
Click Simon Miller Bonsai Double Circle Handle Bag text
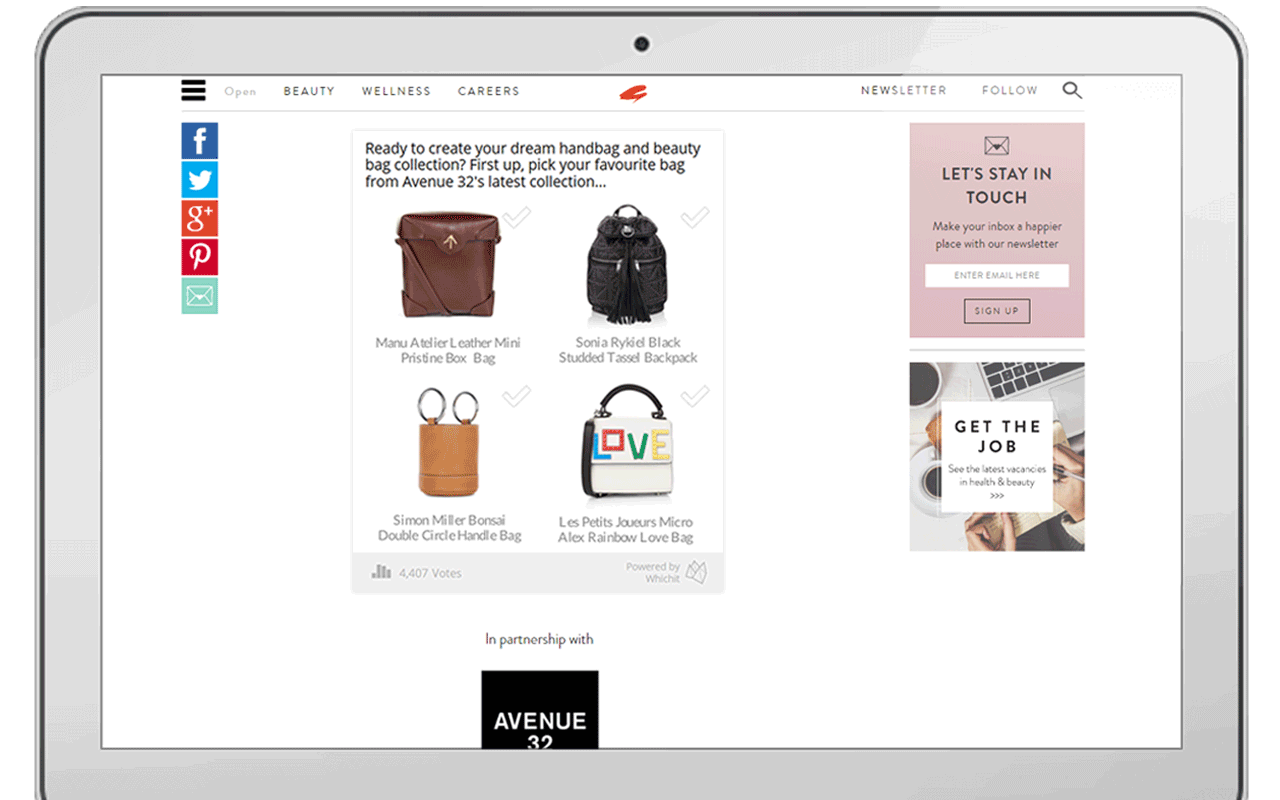pos(449,528)
